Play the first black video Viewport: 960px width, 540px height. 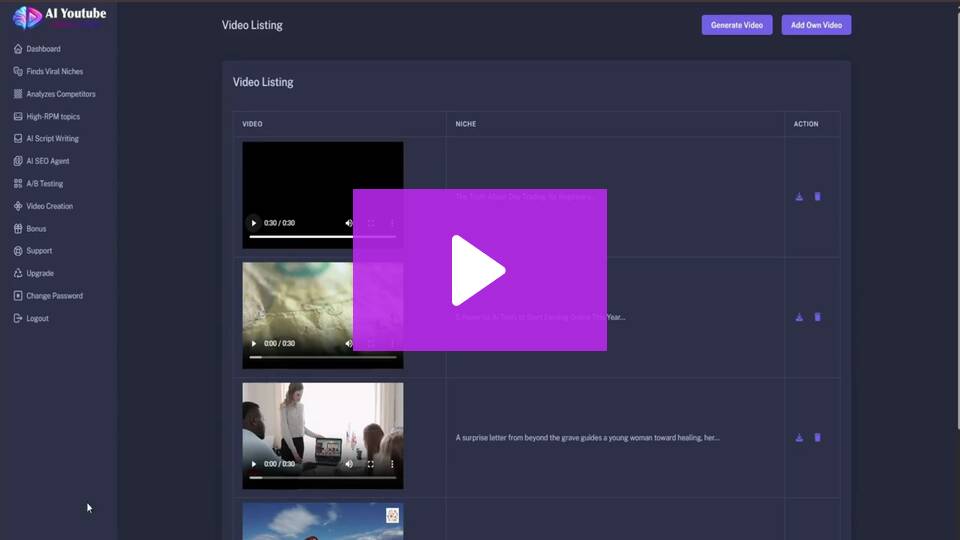pos(253,223)
